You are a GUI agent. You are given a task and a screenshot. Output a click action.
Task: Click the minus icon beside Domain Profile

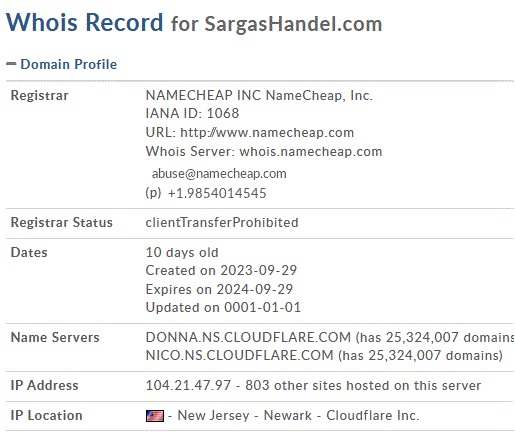11,64
